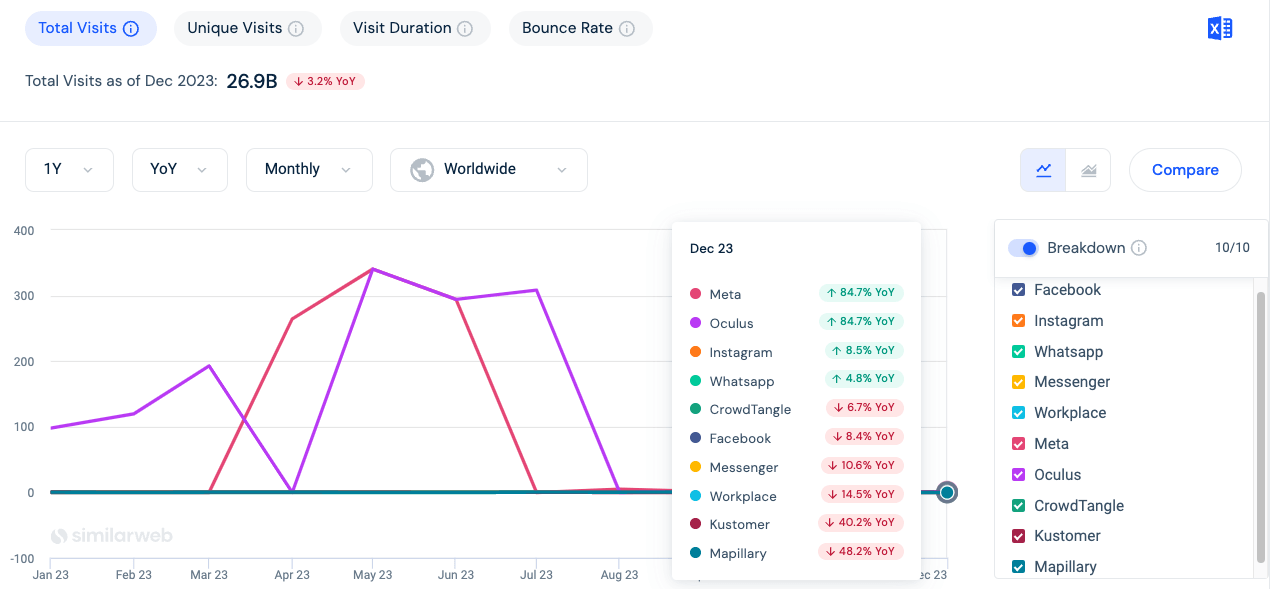
Task: Open the YoY comparison selector
Action: 179,170
